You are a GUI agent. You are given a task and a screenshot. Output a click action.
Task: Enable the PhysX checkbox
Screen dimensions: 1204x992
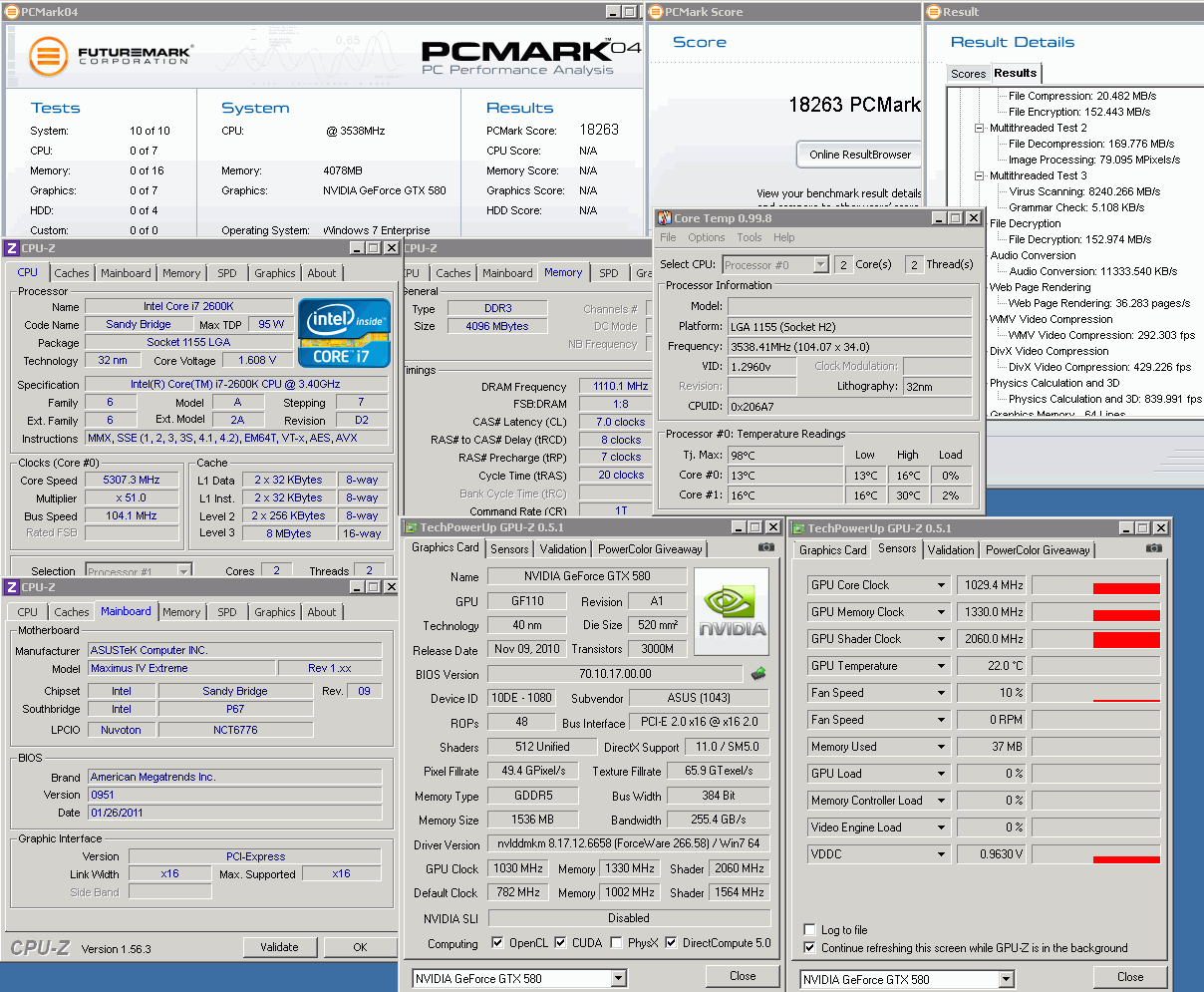(616, 942)
